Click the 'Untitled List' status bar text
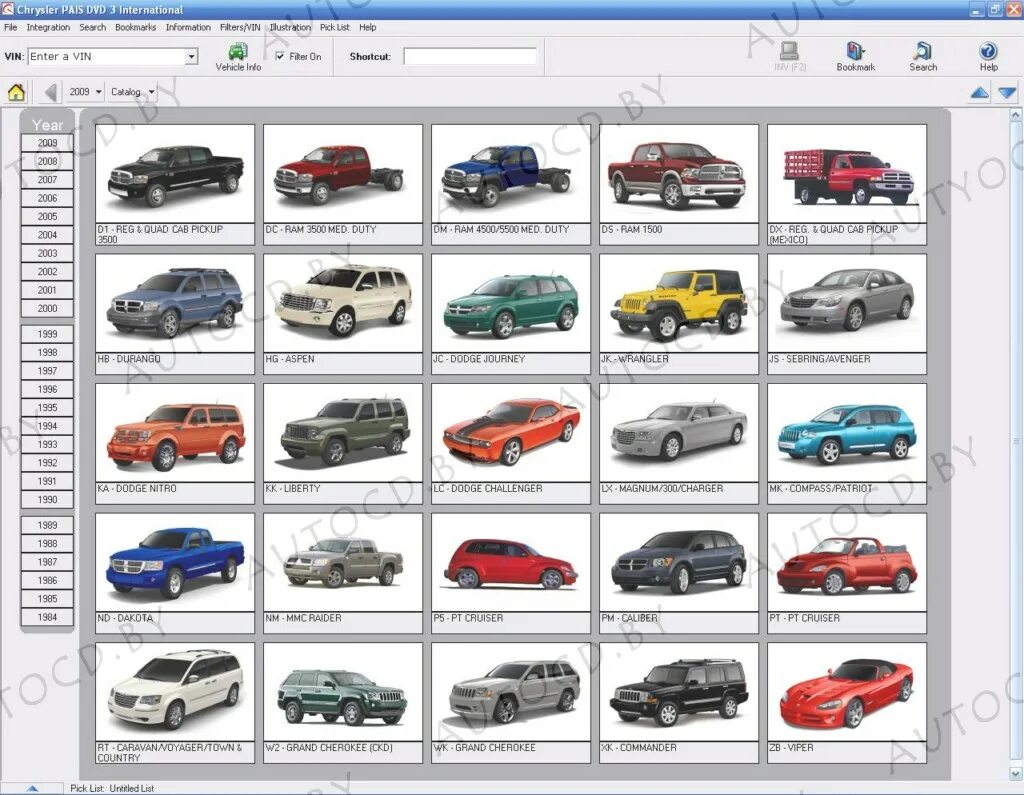The image size is (1024, 795). pyautogui.click(x=132, y=788)
